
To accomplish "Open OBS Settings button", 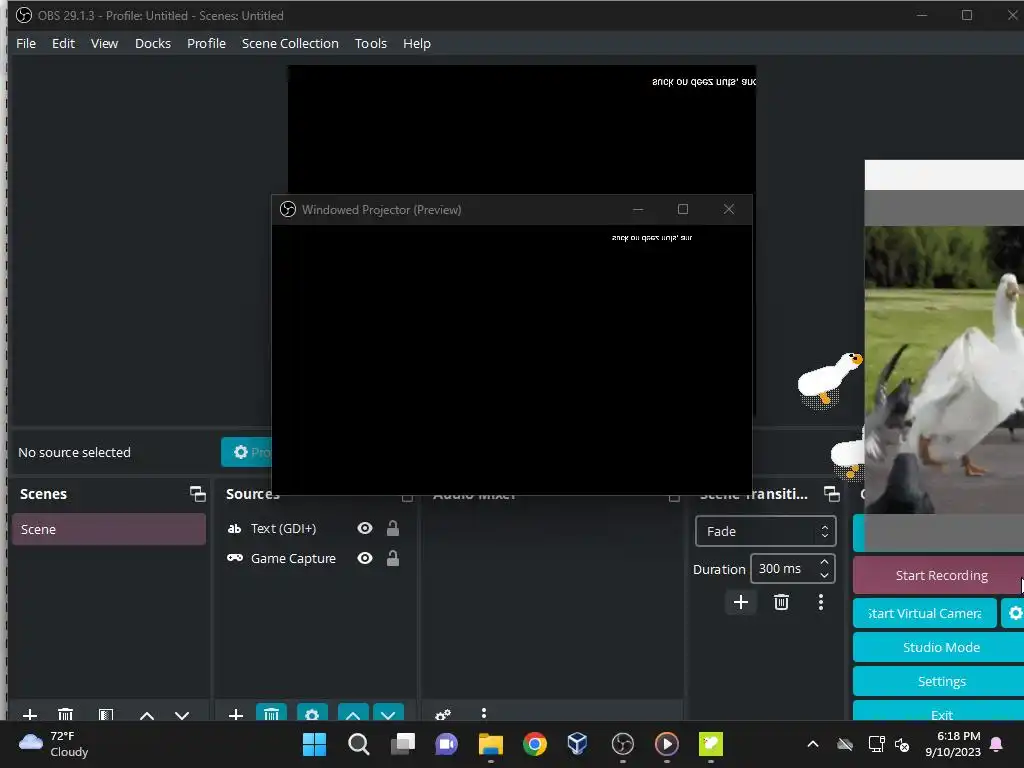I will pos(940,681).
